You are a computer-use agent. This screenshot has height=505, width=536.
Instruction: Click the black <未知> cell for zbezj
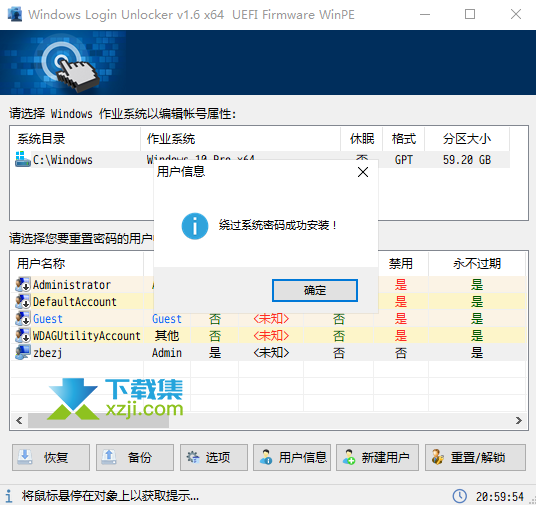pos(271,353)
